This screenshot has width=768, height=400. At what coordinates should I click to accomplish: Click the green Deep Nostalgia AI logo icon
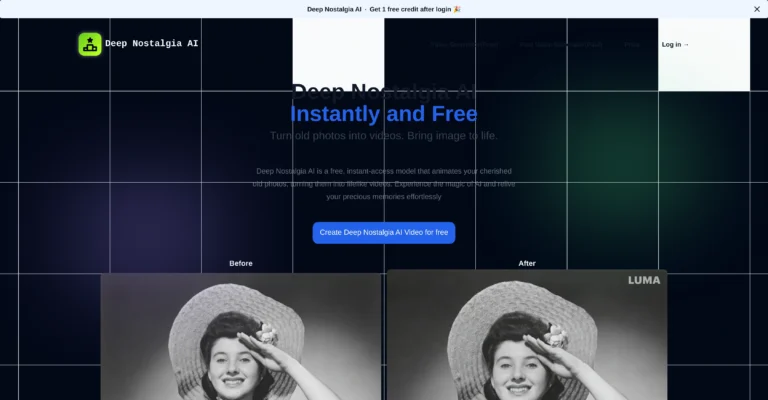tap(90, 44)
